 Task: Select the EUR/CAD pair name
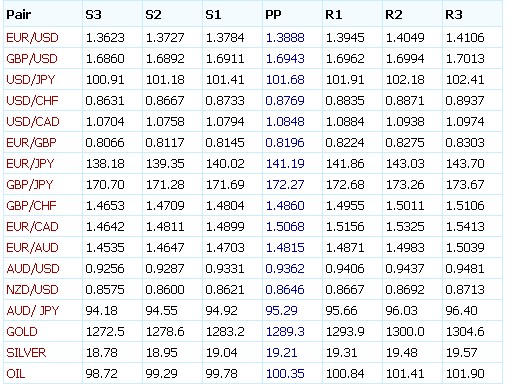(32, 226)
